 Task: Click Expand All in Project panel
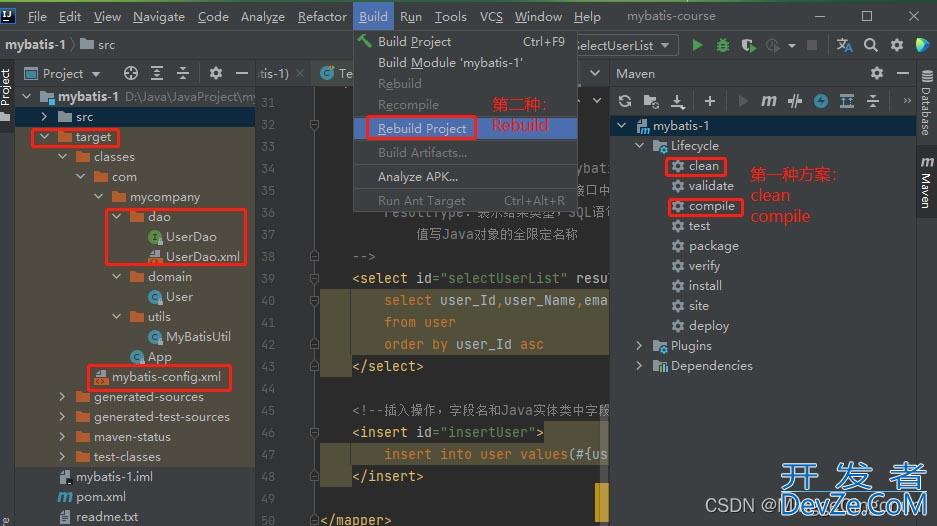tap(157, 74)
